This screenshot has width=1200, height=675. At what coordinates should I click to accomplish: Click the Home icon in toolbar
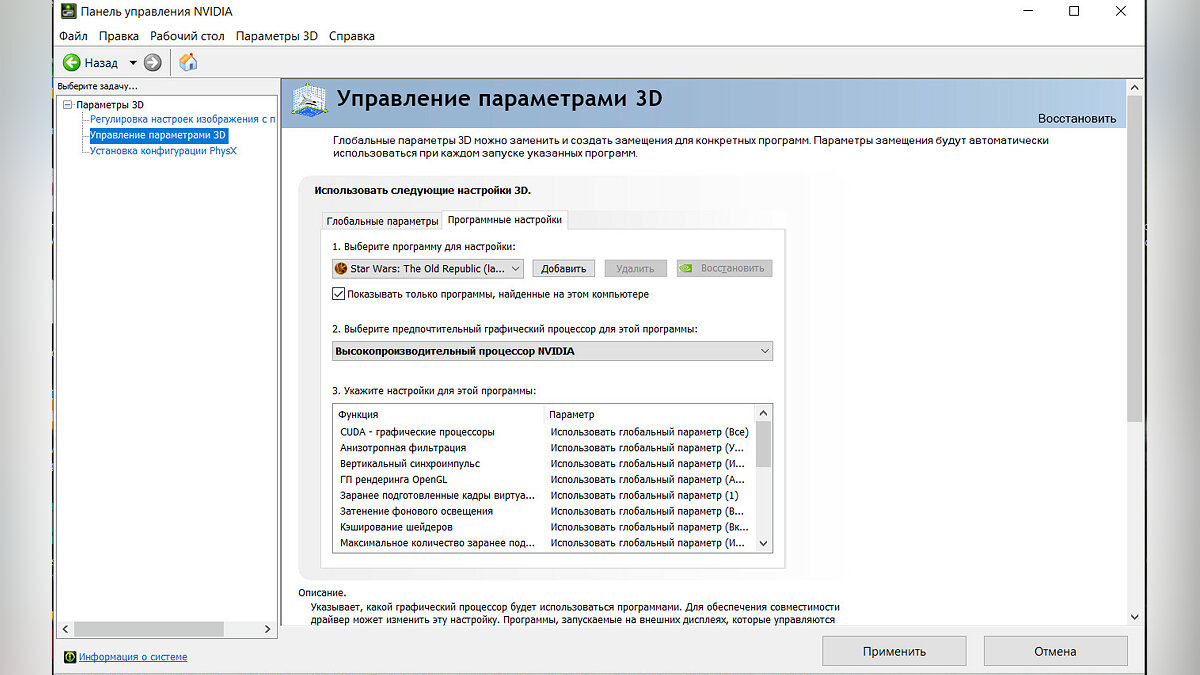[x=188, y=63]
